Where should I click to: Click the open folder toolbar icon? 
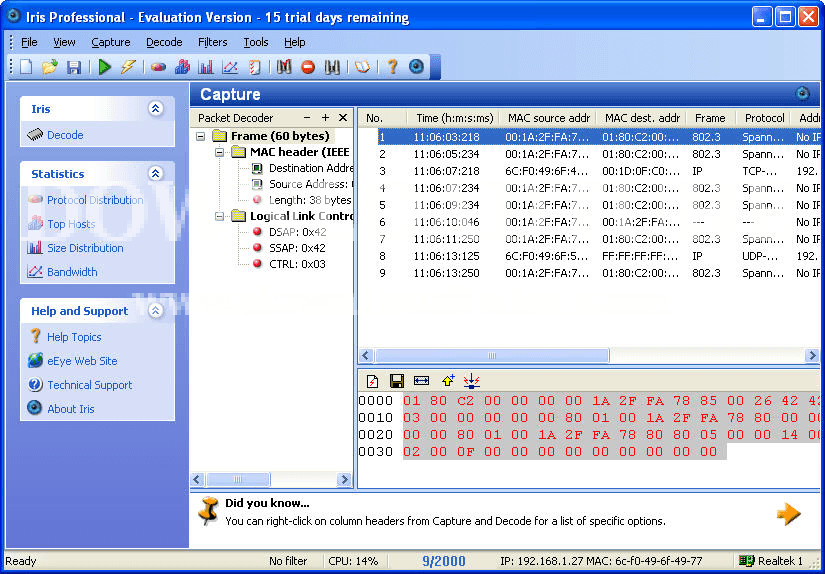coord(49,67)
